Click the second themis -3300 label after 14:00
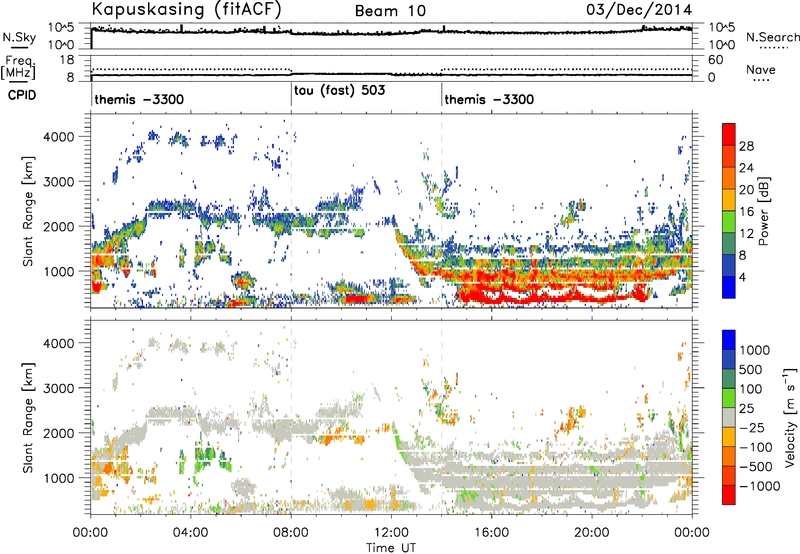The image size is (800, 554). pos(489,99)
